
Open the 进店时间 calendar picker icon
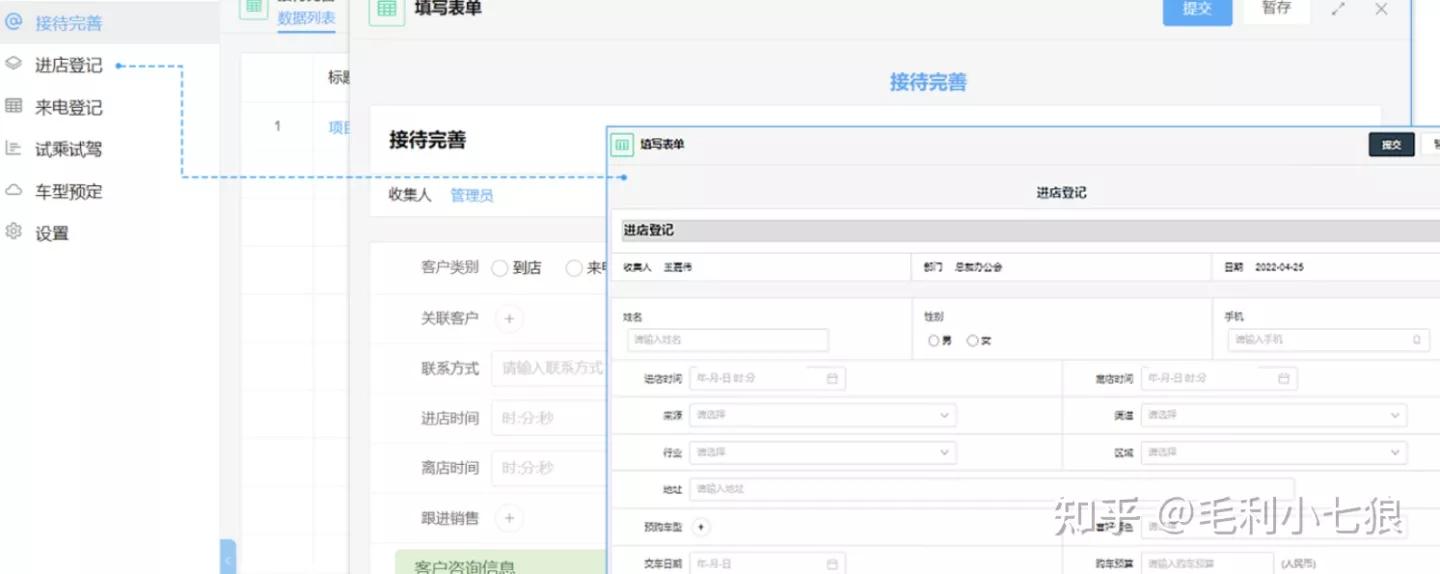click(x=832, y=378)
